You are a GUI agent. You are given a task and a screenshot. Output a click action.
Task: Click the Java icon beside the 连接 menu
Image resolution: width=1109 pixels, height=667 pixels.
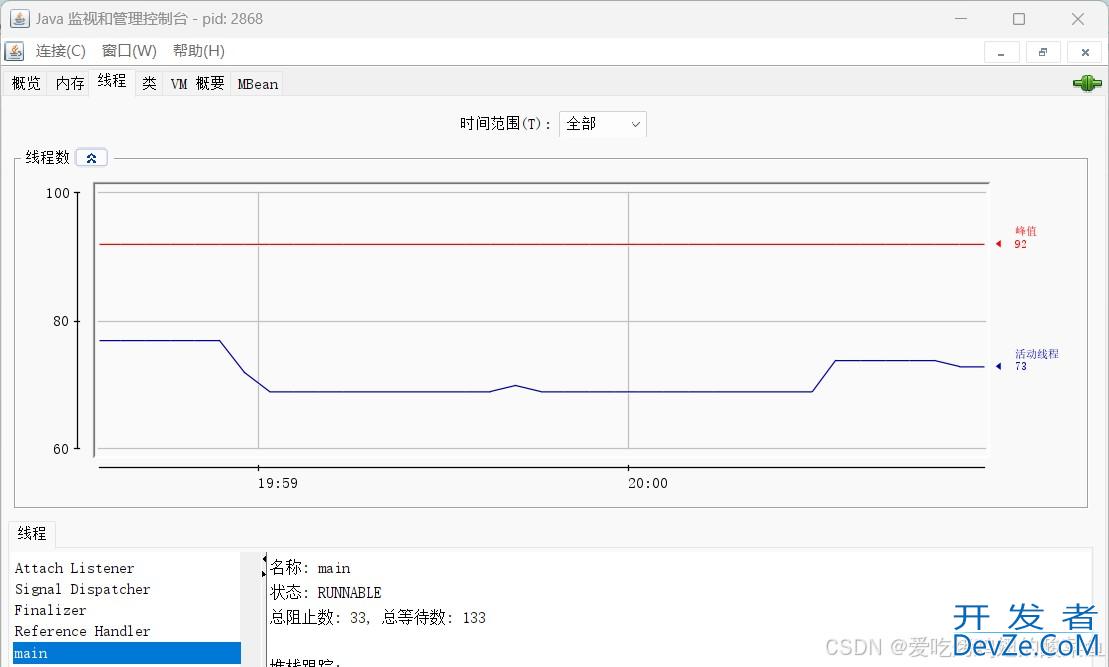pyautogui.click(x=14, y=51)
